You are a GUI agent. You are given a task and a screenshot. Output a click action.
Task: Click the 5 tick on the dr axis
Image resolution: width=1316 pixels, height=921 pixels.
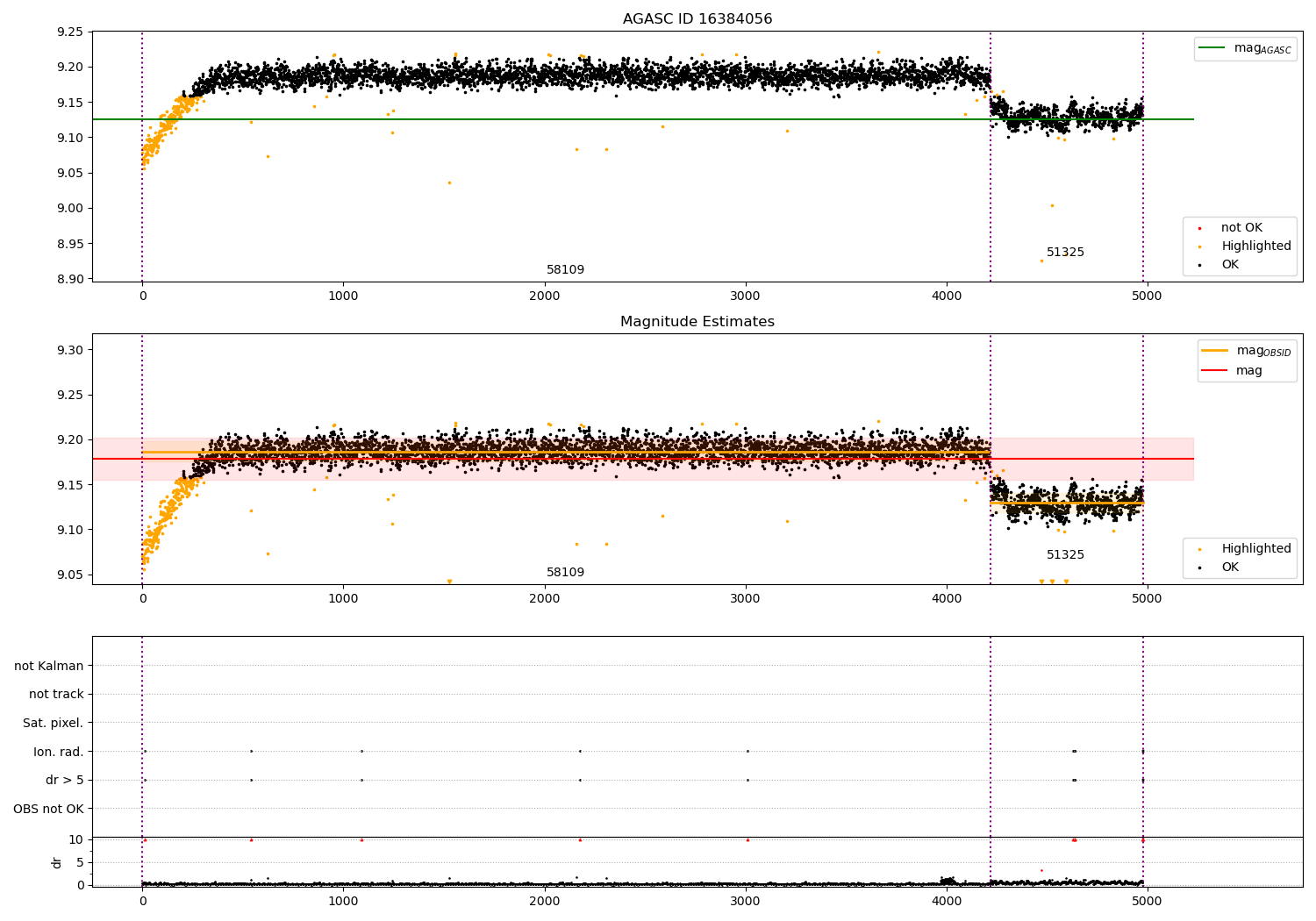(x=81, y=862)
